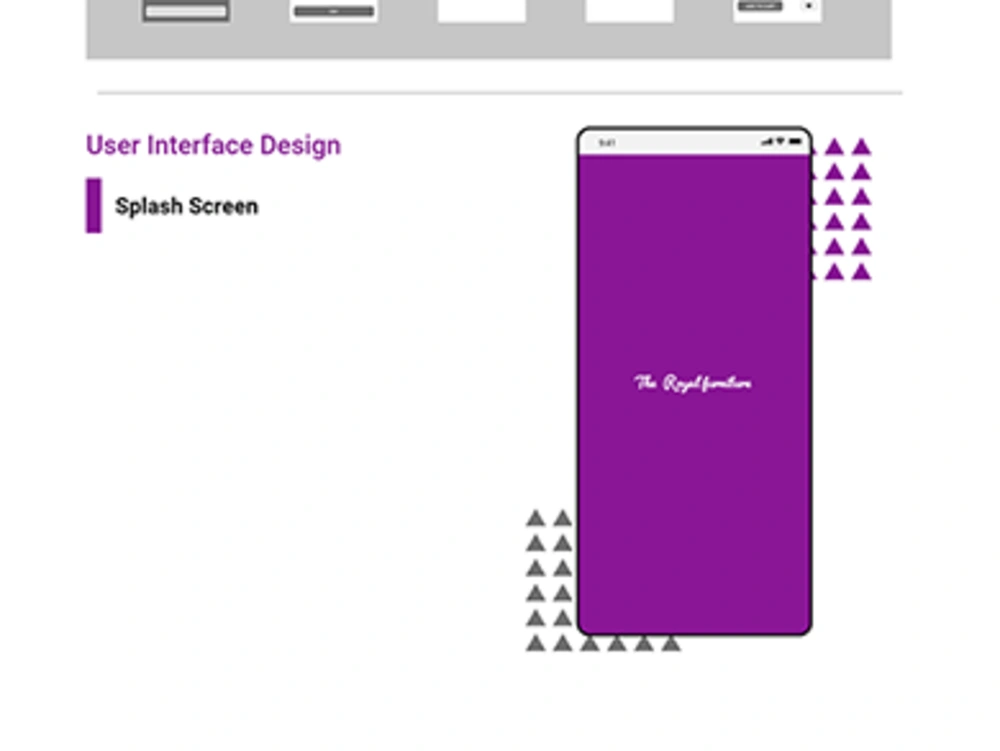Select the "Splash Screen" label
1000x751 pixels.
coord(186,207)
